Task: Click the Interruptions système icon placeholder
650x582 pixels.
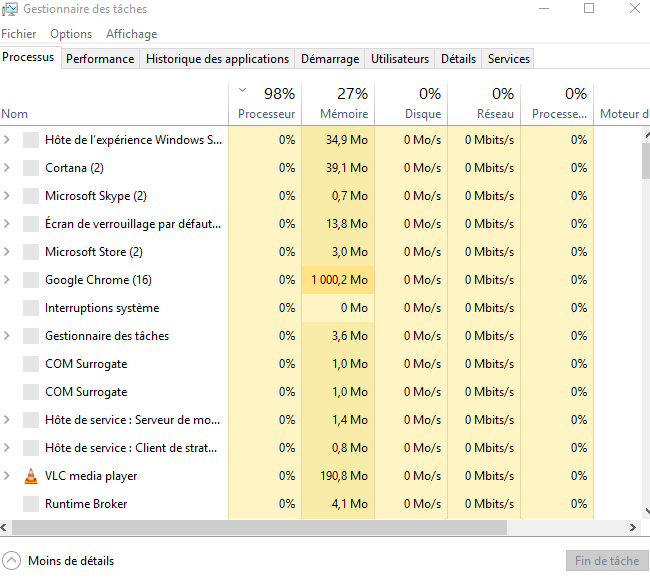Action: pyautogui.click(x=31, y=308)
